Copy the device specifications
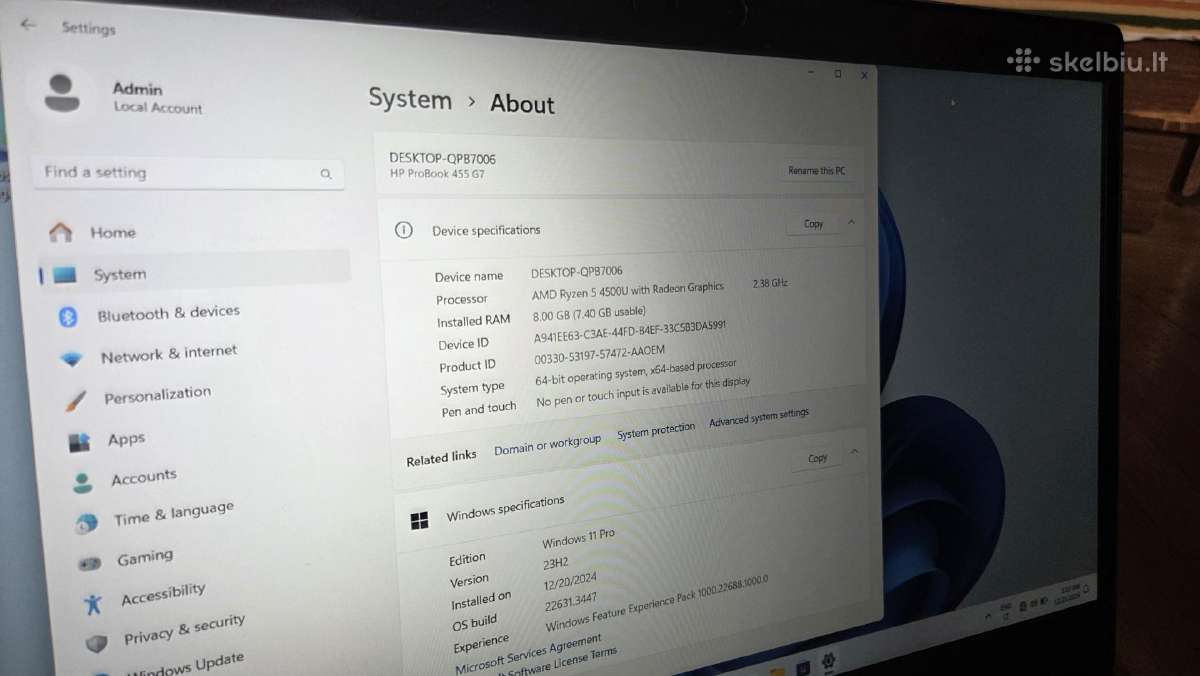This screenshot has width=1200, height=676. pyautogui.click(x=814, y=224)
